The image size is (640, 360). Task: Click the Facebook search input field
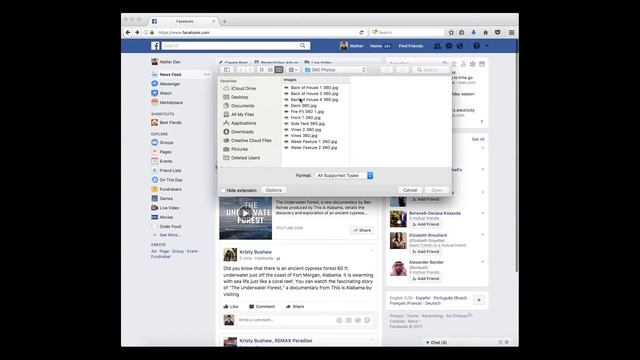[231, 46]
